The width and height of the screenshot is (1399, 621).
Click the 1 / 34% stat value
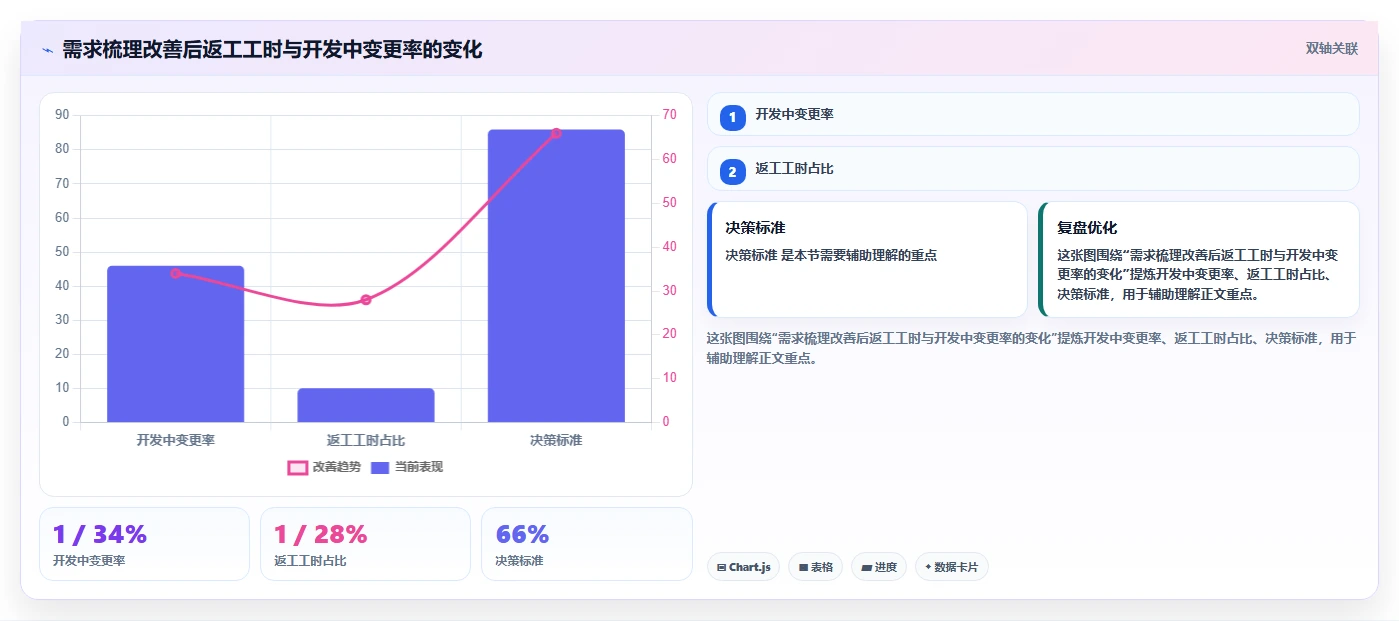pyautogui.click(x=100, y=534)
